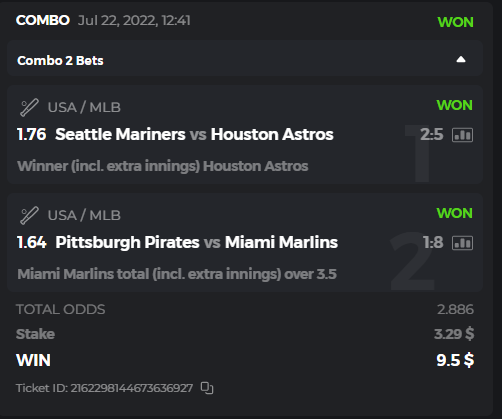Viewport: 502px width, 419px height.
Task: Click the 1.76 odds value
Action: [x=32, y=135]
